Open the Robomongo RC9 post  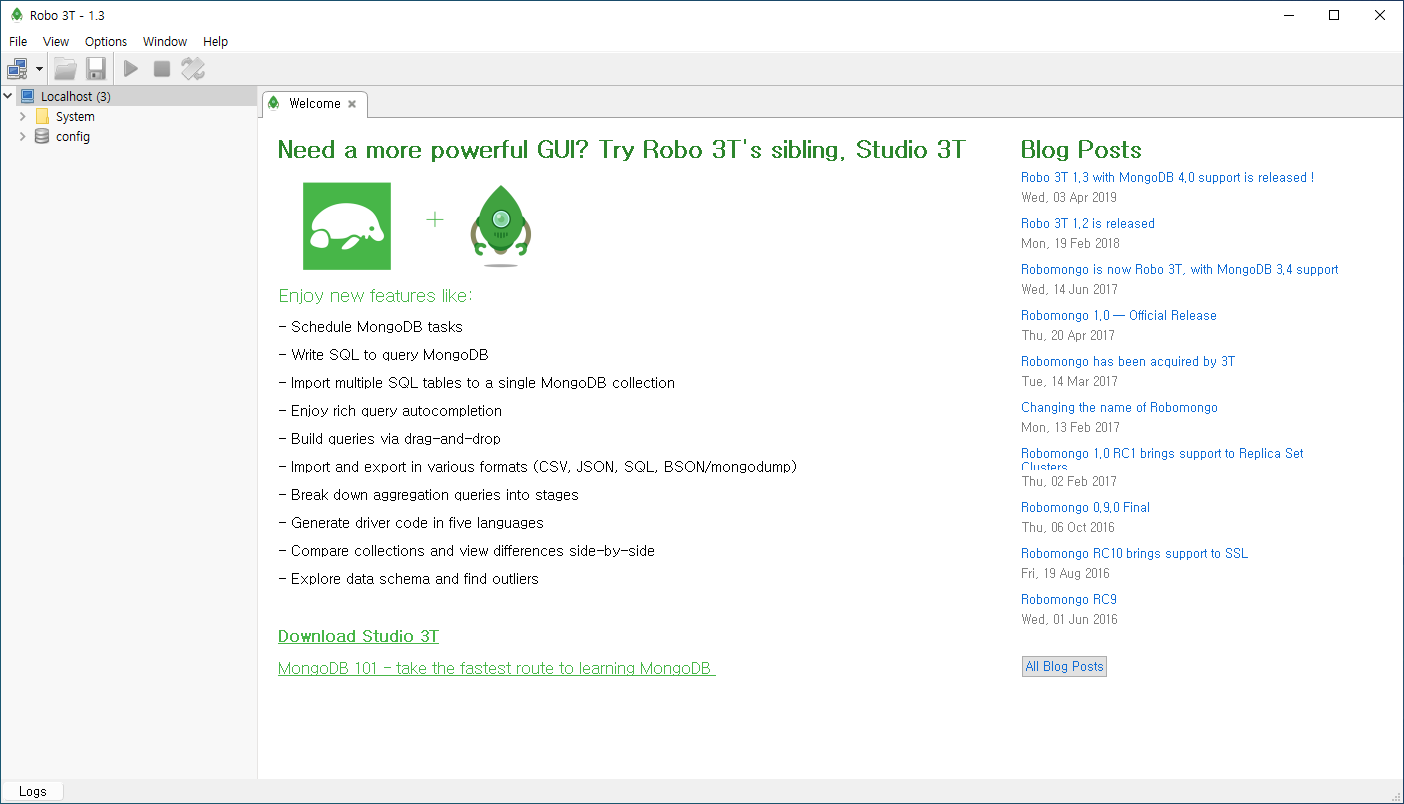click(1069, 599)
